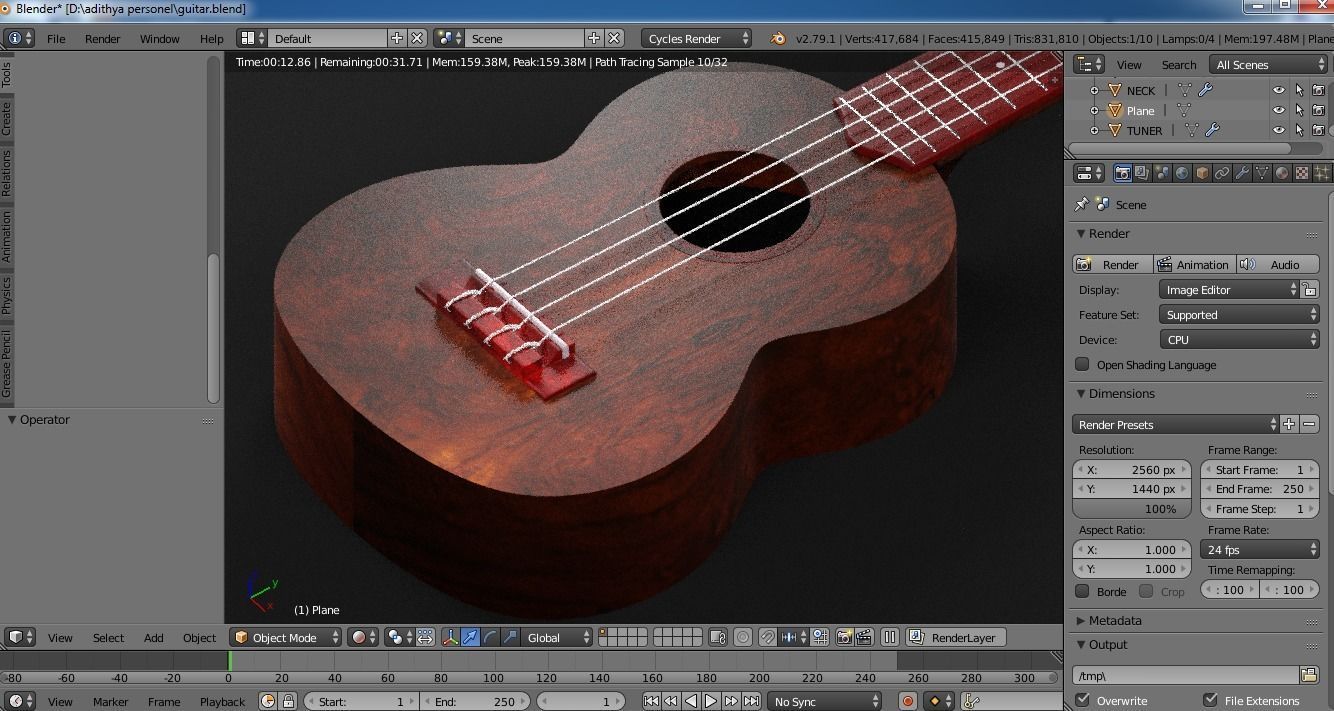This screenshot has height=711, width=1334.
Task: Click the output path /tmp\ field
Action: 1186,675
